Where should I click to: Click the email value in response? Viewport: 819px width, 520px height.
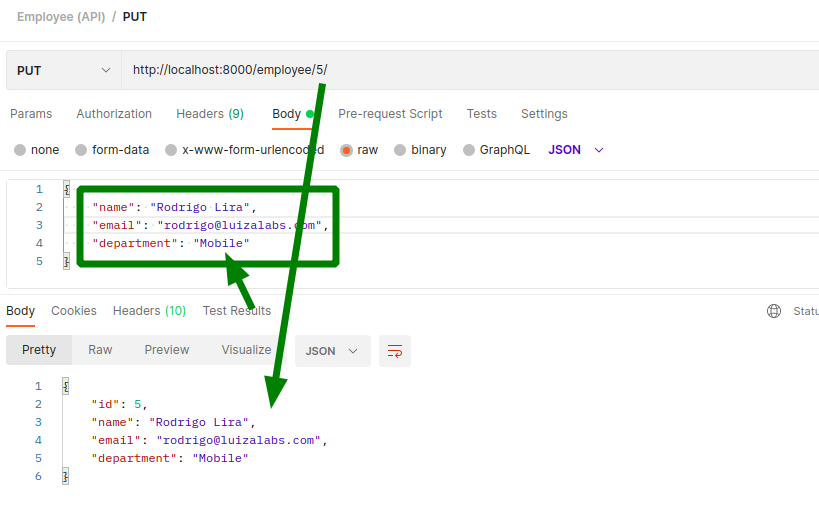238,441
